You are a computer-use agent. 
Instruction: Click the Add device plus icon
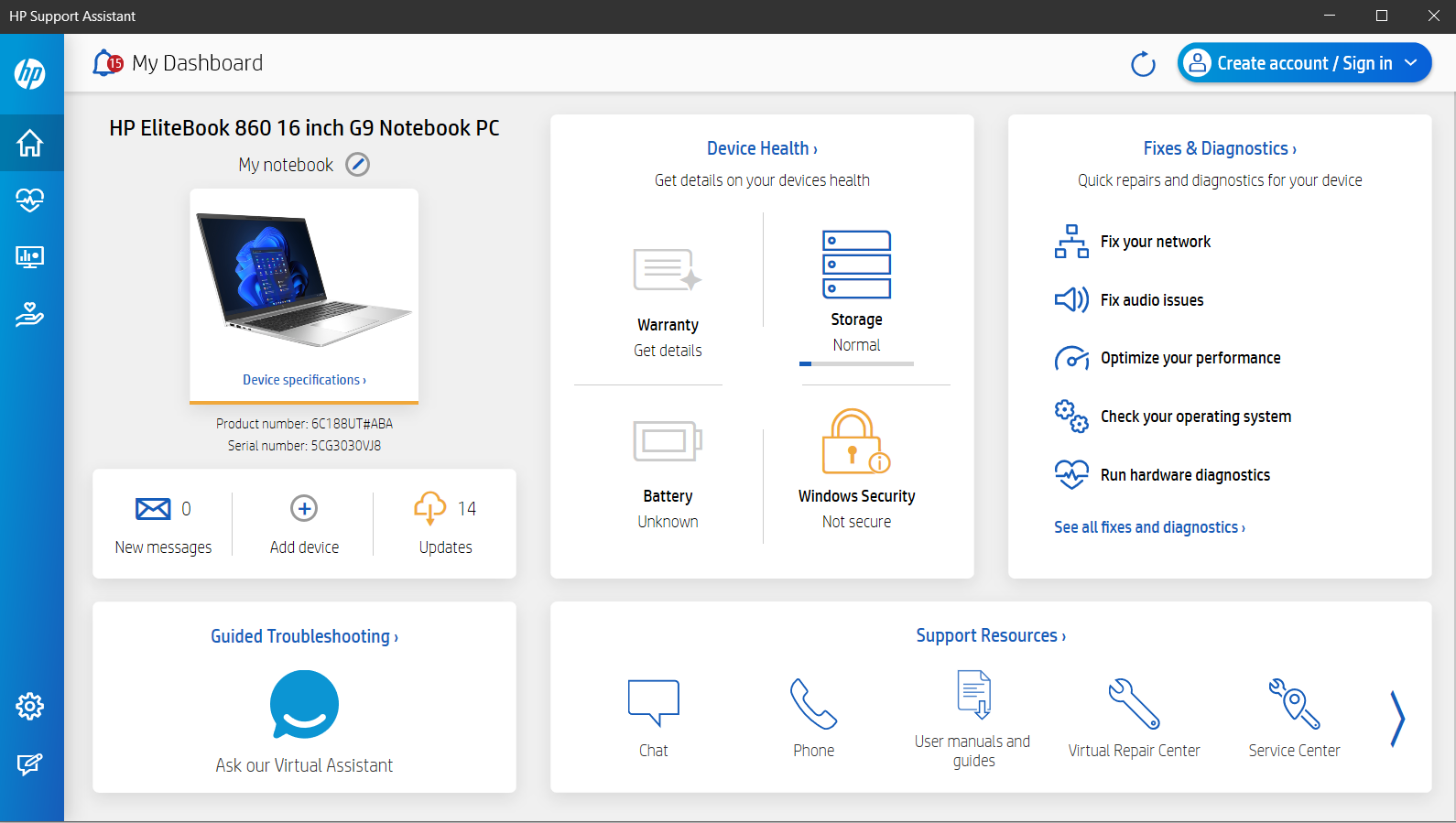click(x=304, y=508)
